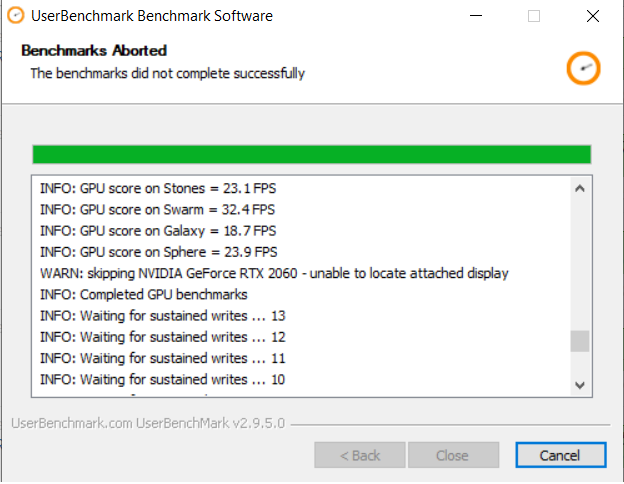Image resolution: width=624 pixels, height=484 pixels.
Task: Click the UserBenchMark v2.9.5.0 version text
Action: [x=211, y=423]
